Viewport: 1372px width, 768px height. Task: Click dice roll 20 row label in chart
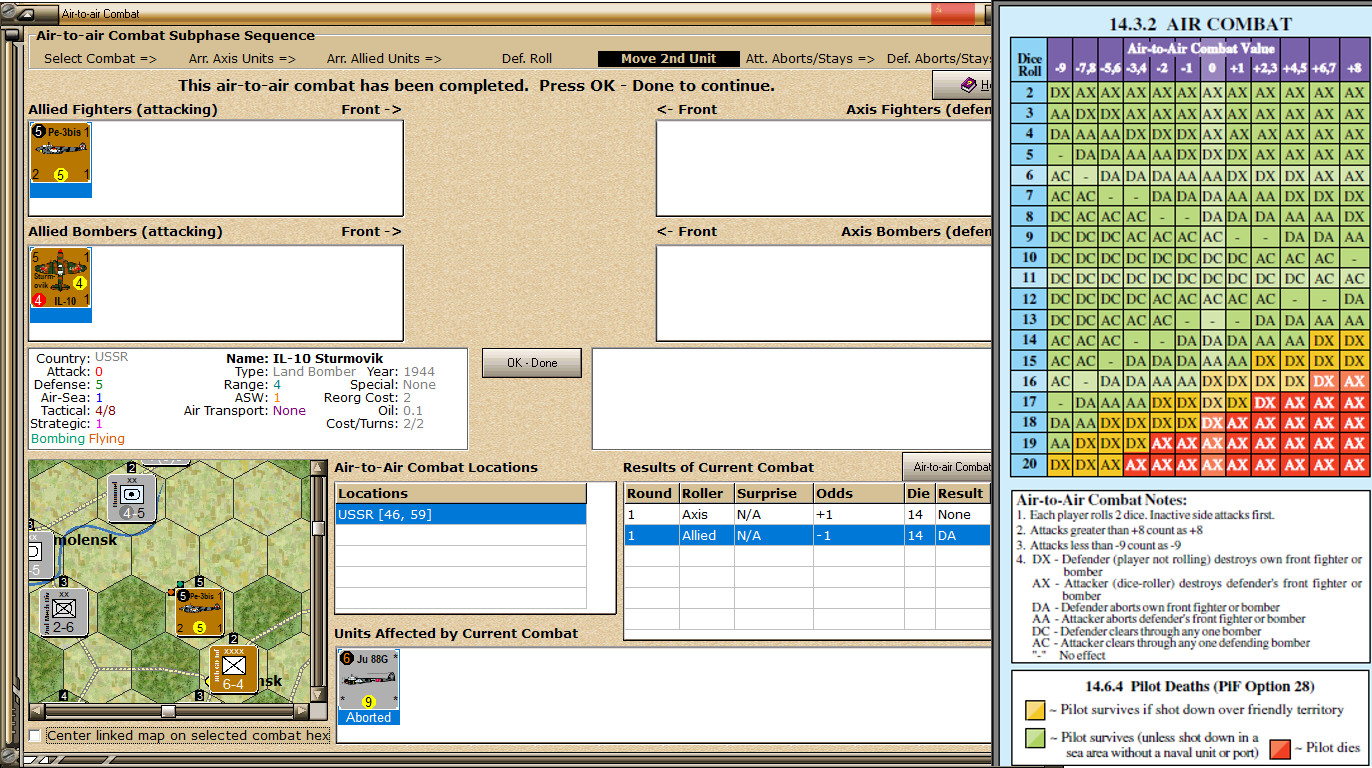pyautogui.click(x=1029, y=463)
